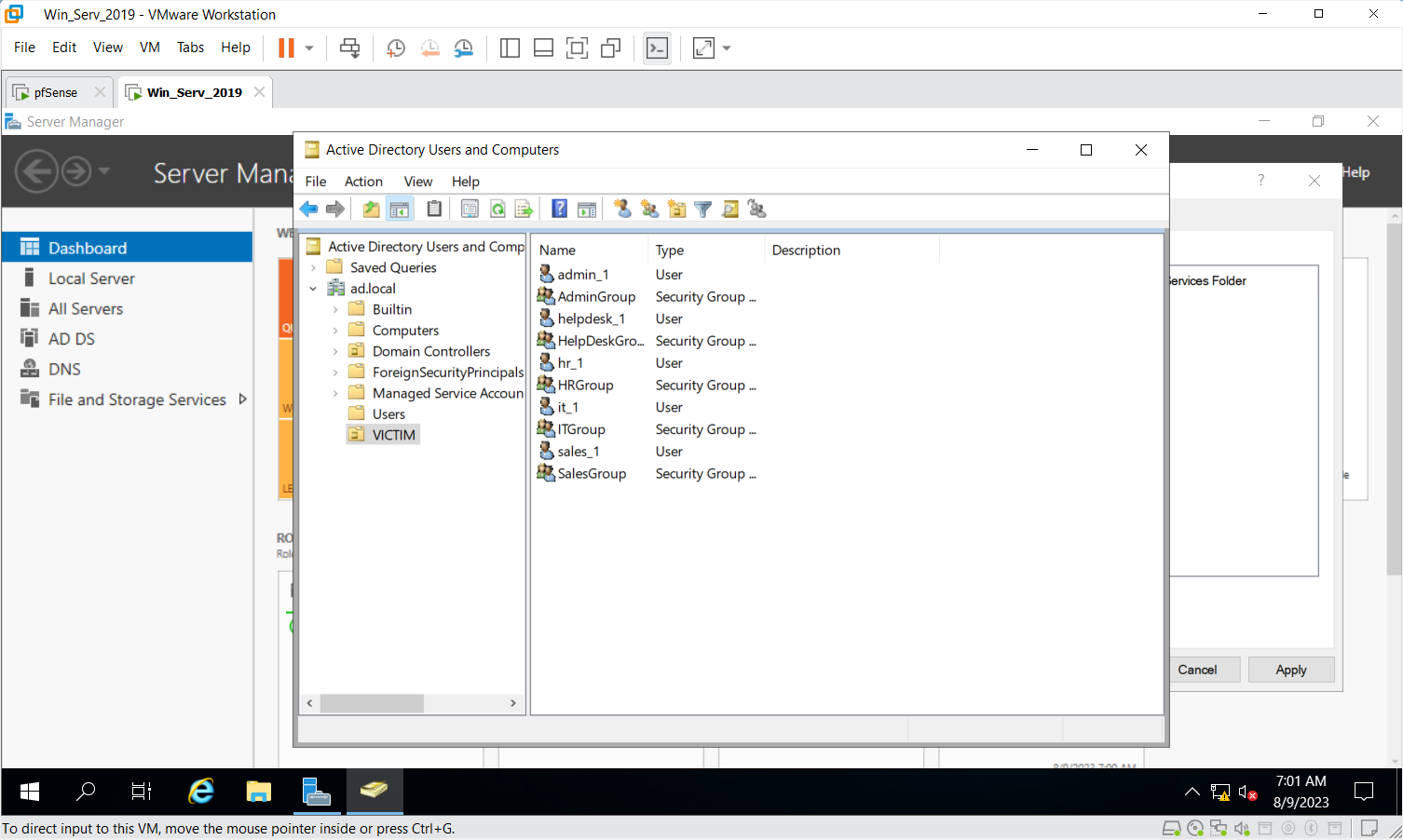The height and width of the screenshot is (840, 1403).
Task: Pause the VM with orange pause icon
Action: 287,47
